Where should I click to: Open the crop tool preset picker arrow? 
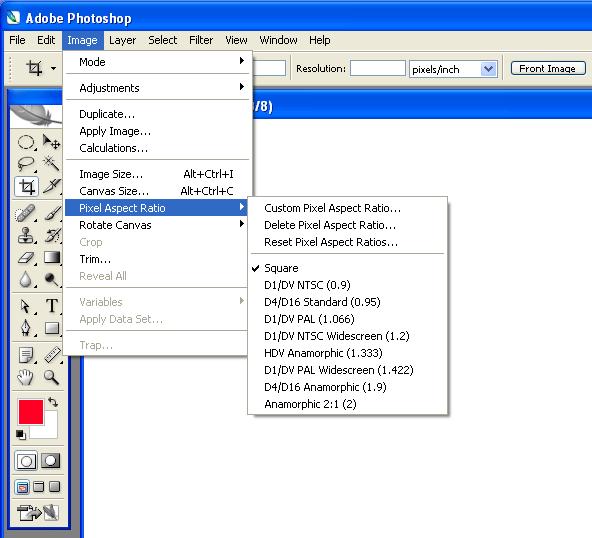click(x=54, y=68)
